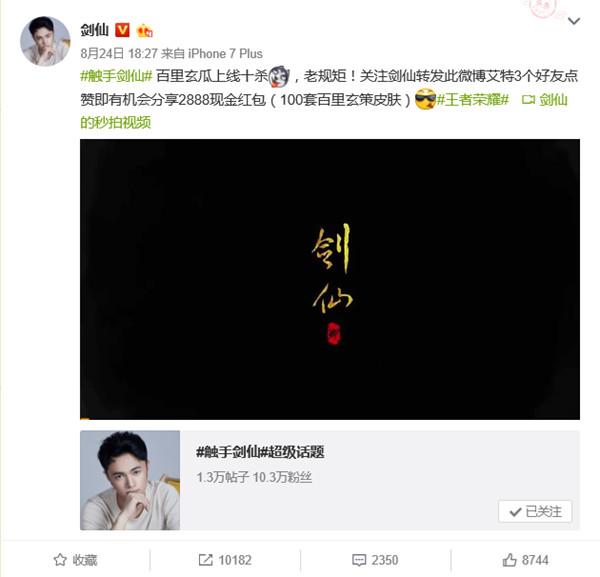Open the #触手剑仙# hashtag link
Screen dimensions: 600x577
click(116, 76)
